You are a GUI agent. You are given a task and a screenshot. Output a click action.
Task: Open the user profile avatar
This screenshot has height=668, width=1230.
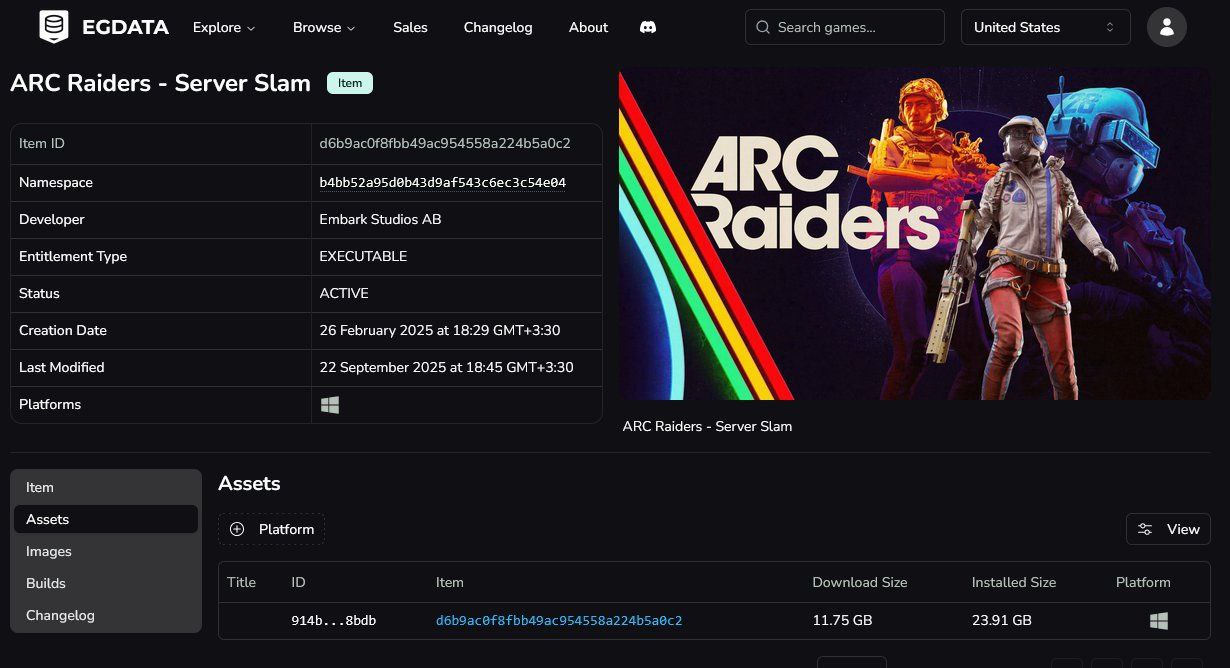1167,27
